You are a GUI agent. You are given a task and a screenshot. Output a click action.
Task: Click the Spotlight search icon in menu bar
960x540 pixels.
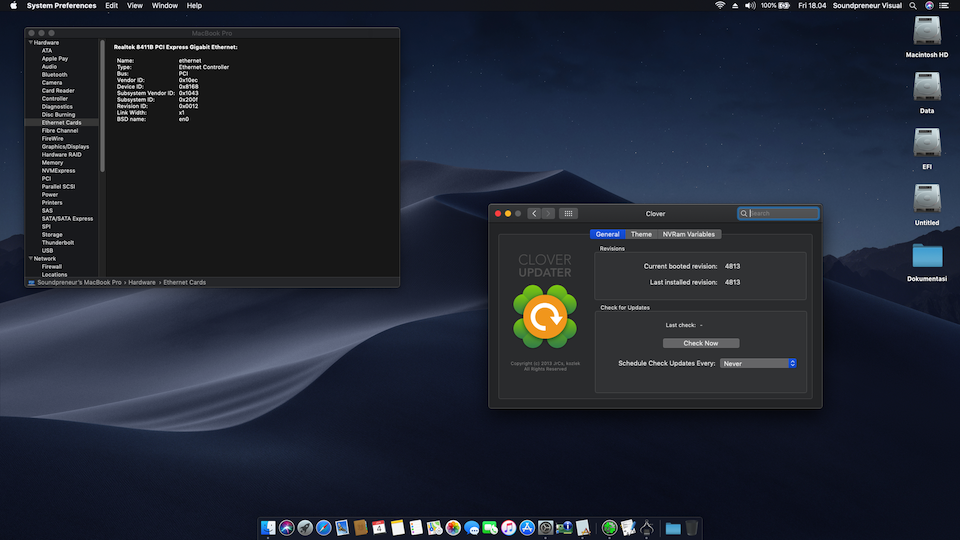[913, 6]
